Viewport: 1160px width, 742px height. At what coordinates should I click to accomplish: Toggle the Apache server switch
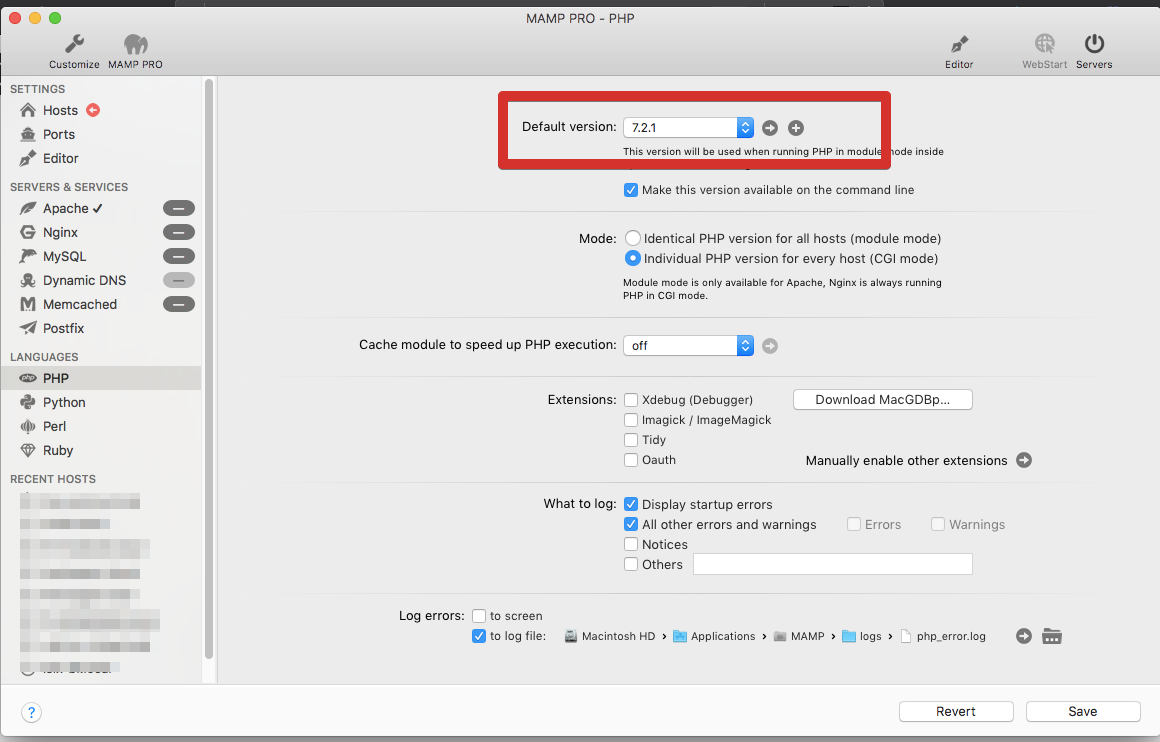[x=179, y=209]
